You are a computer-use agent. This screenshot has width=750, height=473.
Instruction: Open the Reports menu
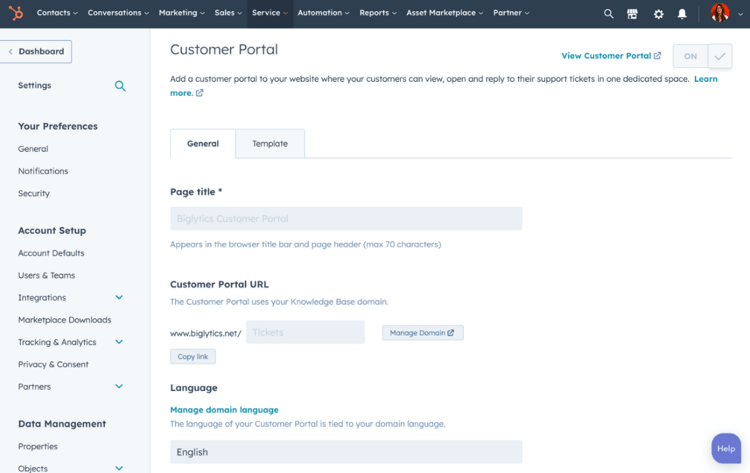coord(378,13)
